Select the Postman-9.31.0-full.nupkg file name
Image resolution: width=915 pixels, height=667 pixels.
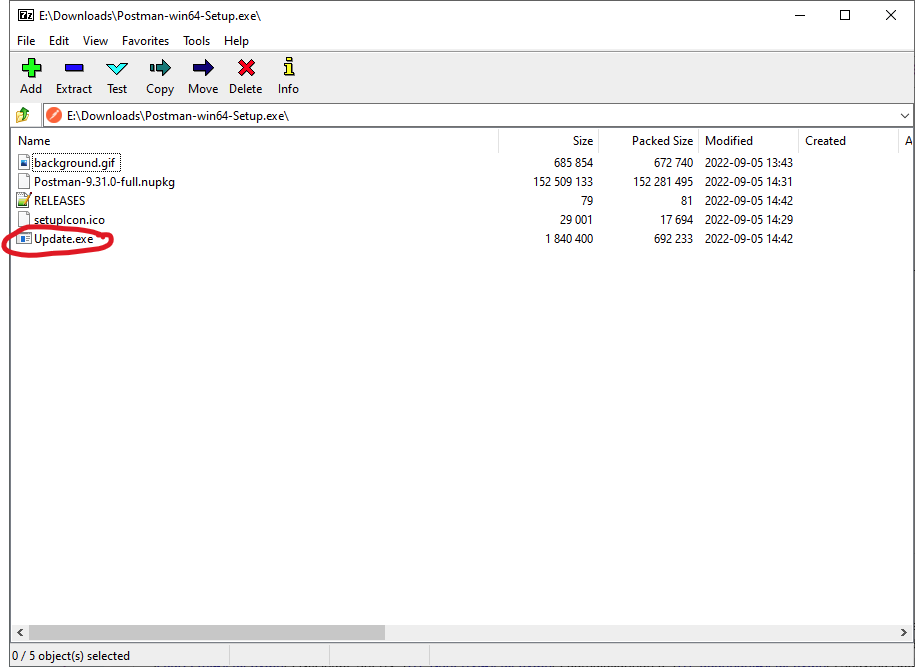point(104,181)
